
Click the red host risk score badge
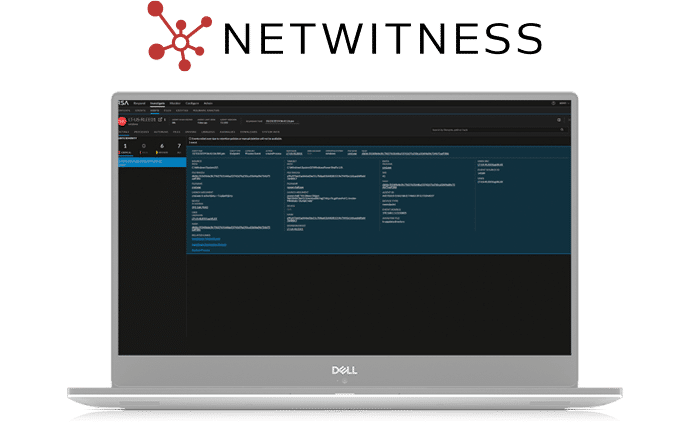point(122,121)
